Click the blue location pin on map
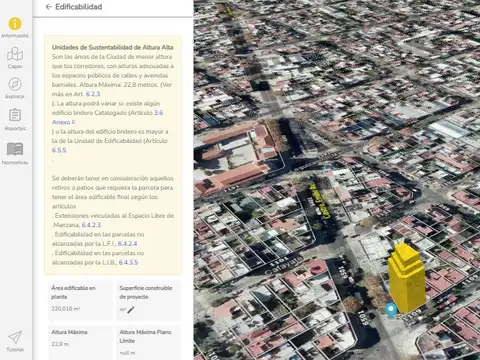 391,310
